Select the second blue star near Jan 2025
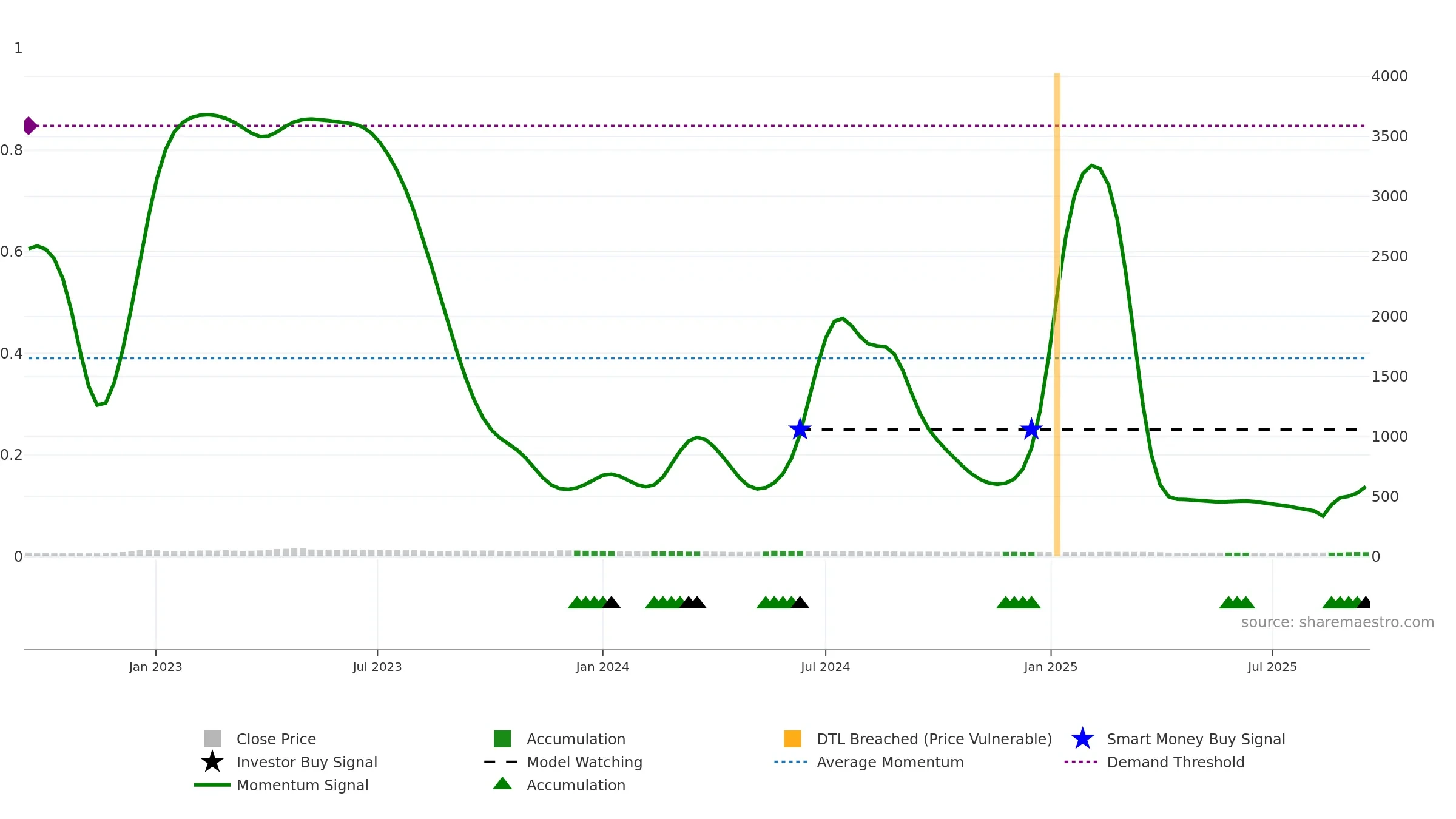Image resolution: width=1456 pixels, height=819 pixels. [x=1031, y=430]
